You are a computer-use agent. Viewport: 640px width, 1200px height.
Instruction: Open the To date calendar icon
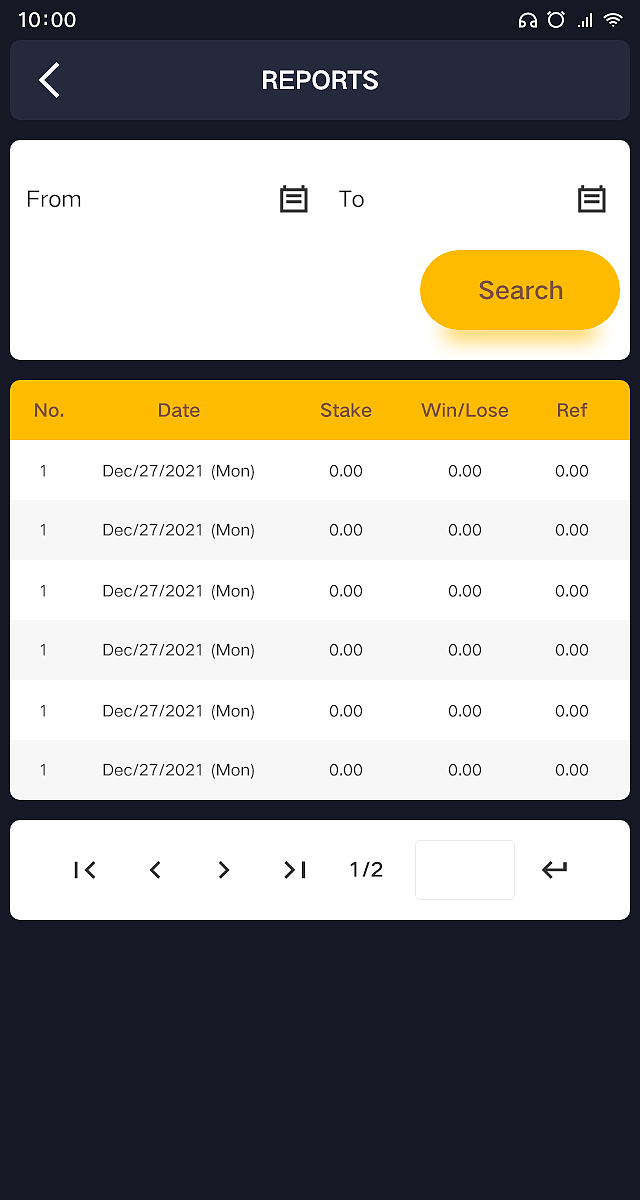pyautogui.click(x=592, y=199)
